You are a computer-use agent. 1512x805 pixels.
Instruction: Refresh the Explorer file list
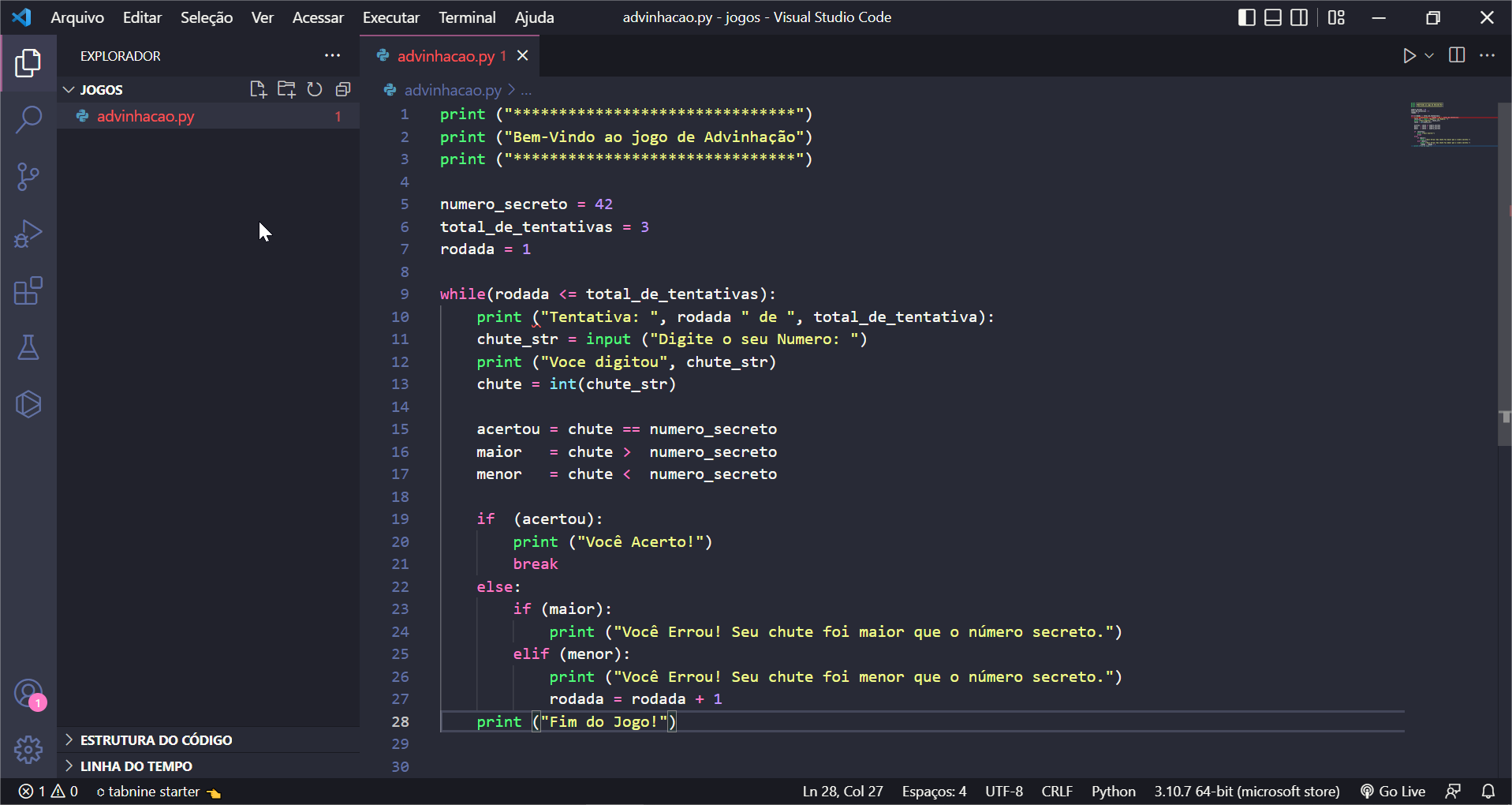315,89
